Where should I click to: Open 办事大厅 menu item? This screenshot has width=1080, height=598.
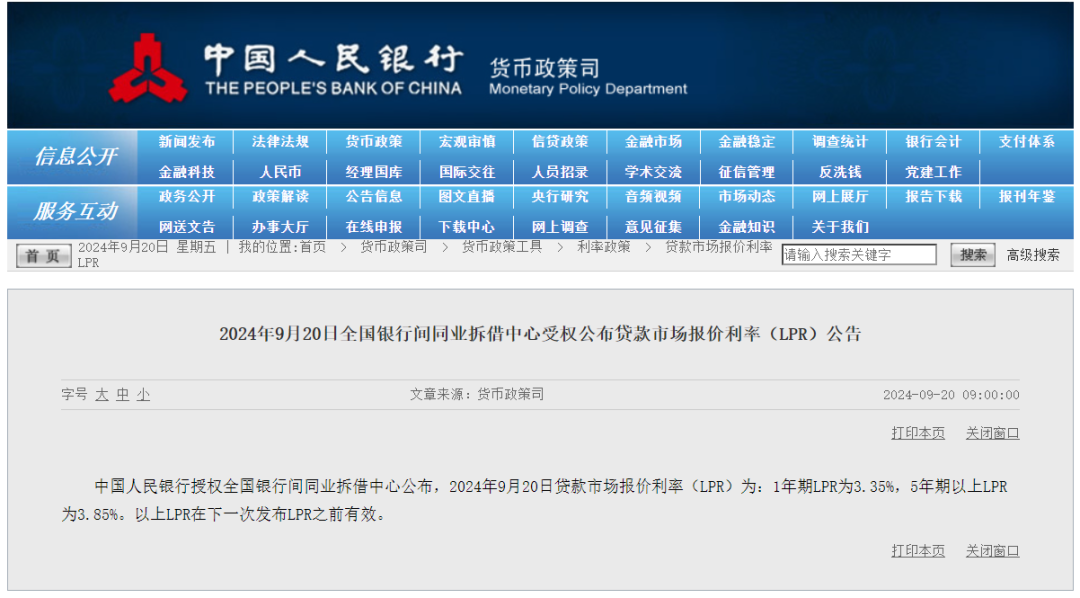[280, 227]
